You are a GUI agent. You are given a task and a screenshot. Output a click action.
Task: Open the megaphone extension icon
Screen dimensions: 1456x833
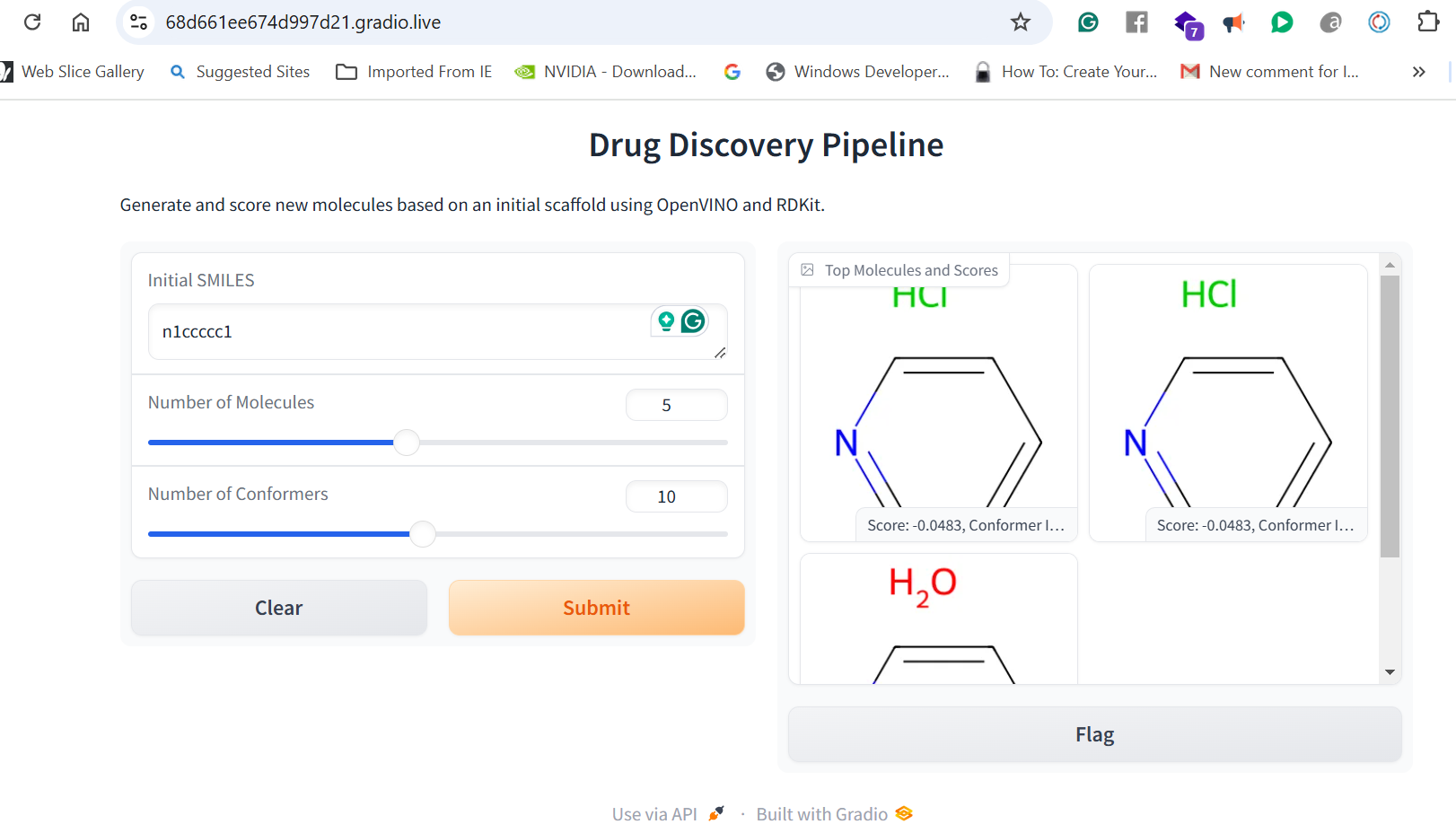tap(1234, 22)
